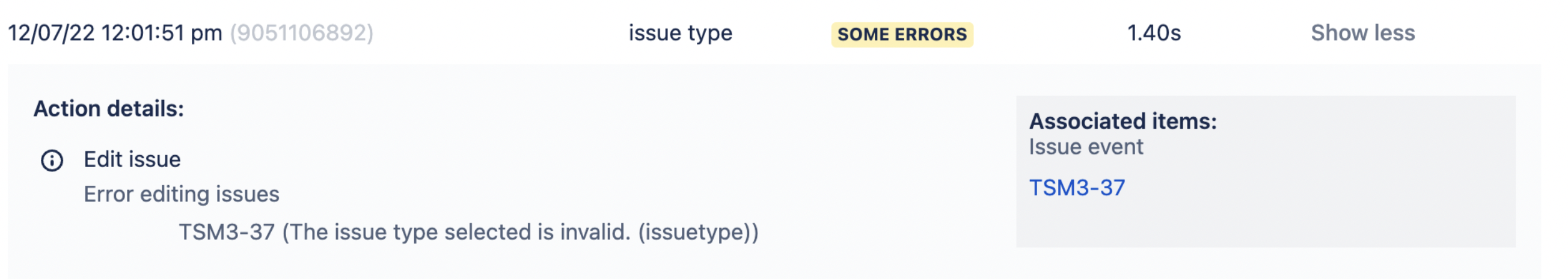Click the 1.40s duration value

(x=1154, y=33)
